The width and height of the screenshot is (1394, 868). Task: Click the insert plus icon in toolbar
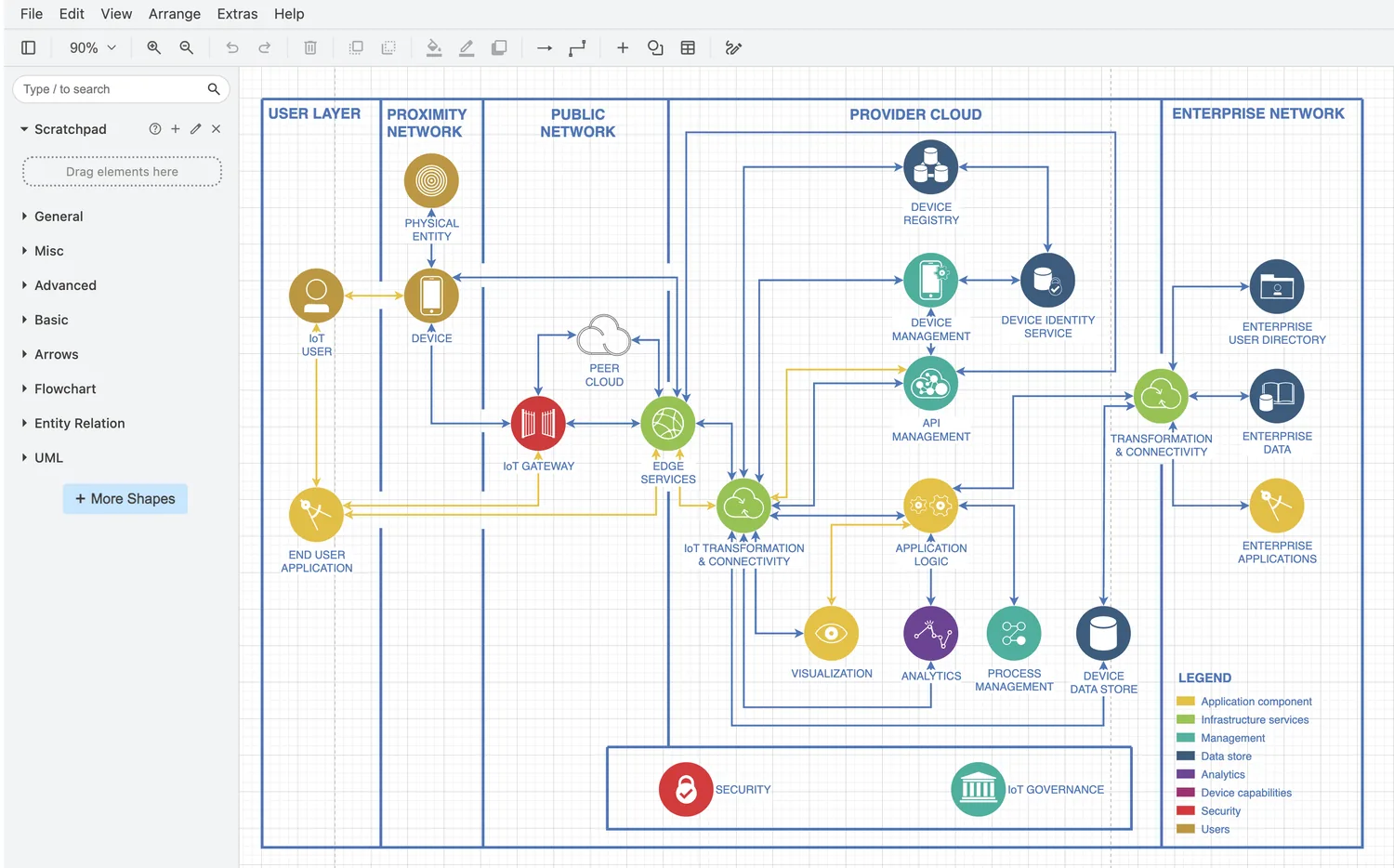623,47
